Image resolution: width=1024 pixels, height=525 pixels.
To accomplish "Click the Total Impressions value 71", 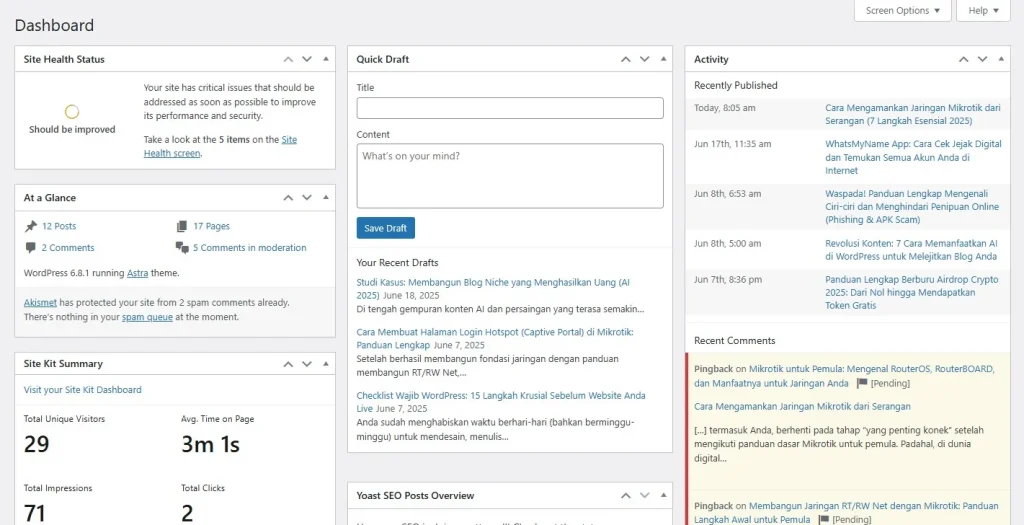I will coord(35,513).
